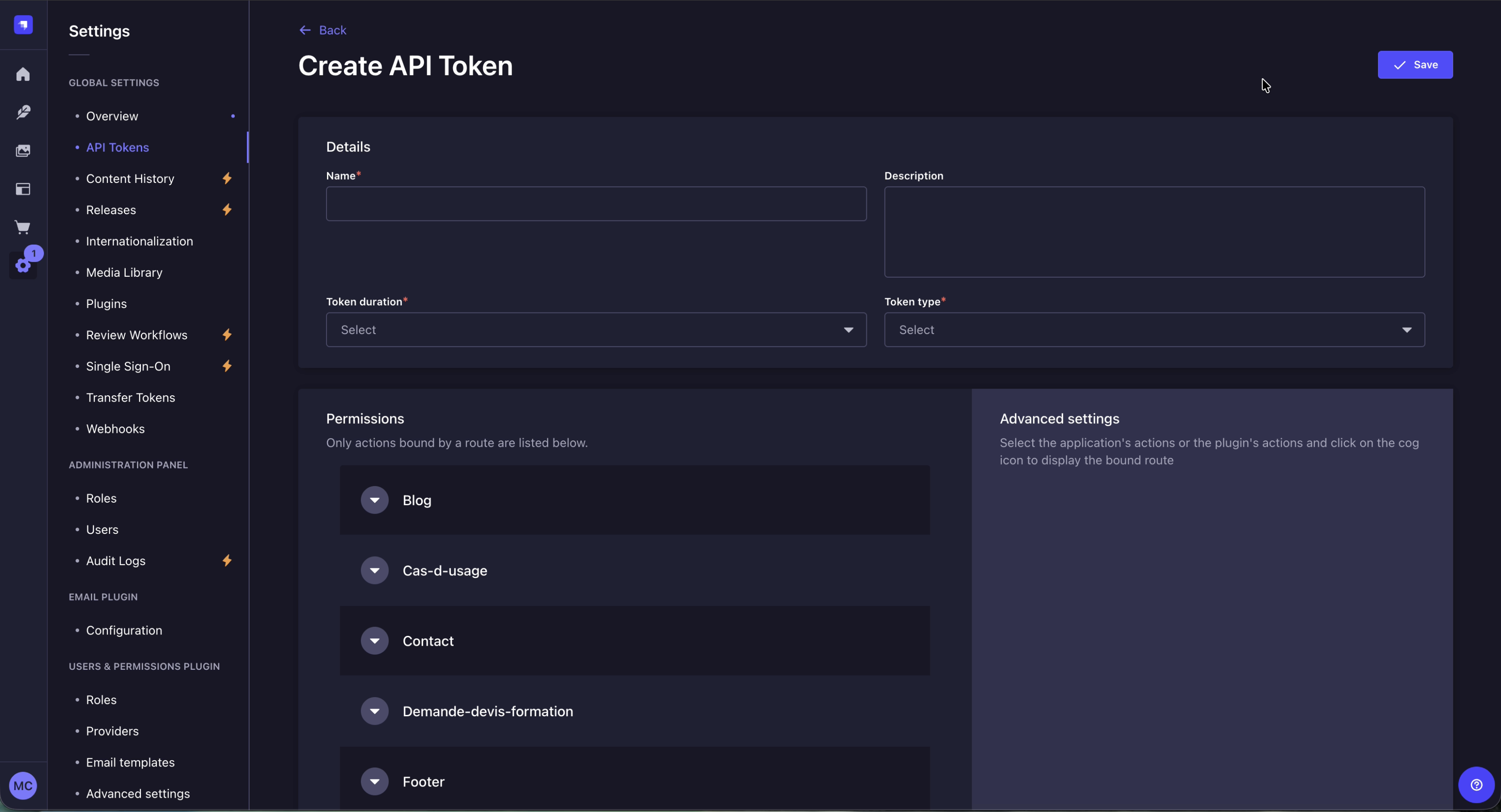Open the Token duration dropdown
Screen dimensions: 1501x812
click(x=595, y=330)
